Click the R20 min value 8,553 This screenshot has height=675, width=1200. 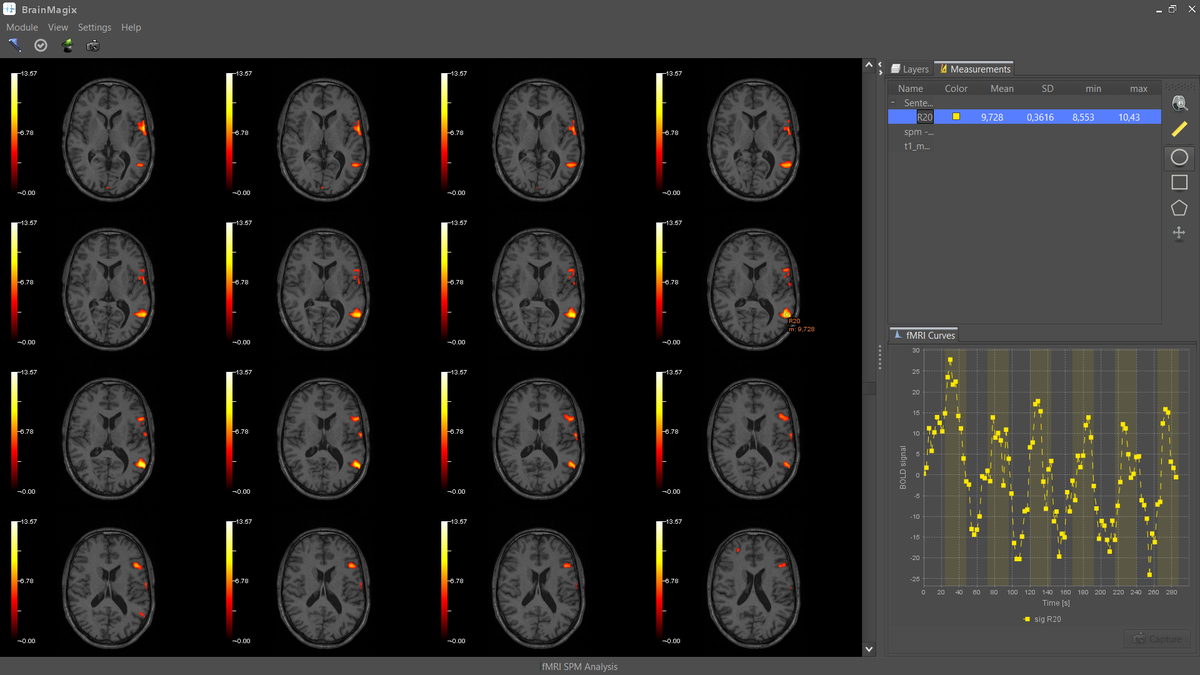tap(1084, 117)
